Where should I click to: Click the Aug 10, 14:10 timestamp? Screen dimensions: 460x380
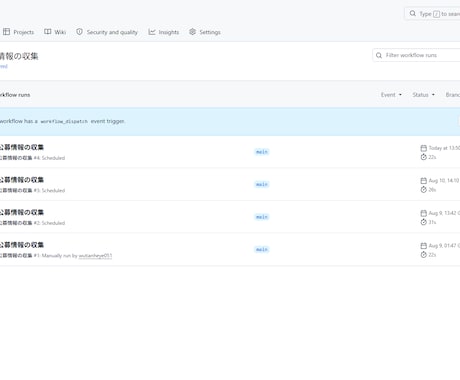coord(444,180)
